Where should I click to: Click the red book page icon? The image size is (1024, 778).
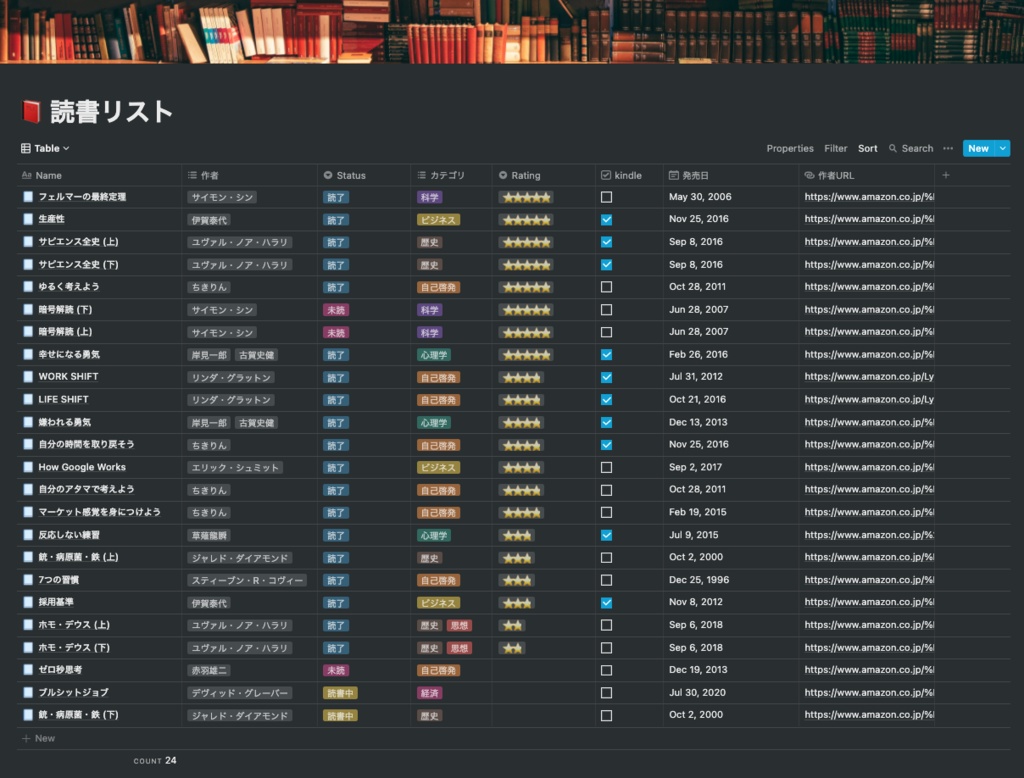31,112
